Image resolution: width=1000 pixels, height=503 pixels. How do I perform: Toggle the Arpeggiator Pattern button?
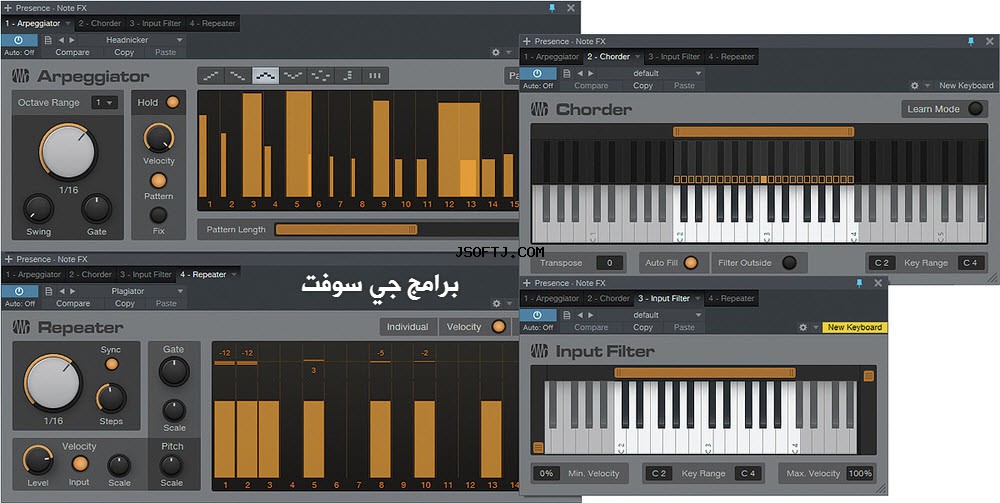coord(158,180)
